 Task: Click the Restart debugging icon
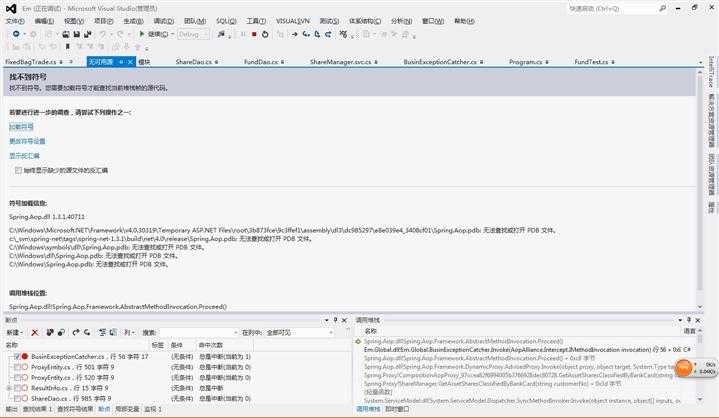(265, 34)
